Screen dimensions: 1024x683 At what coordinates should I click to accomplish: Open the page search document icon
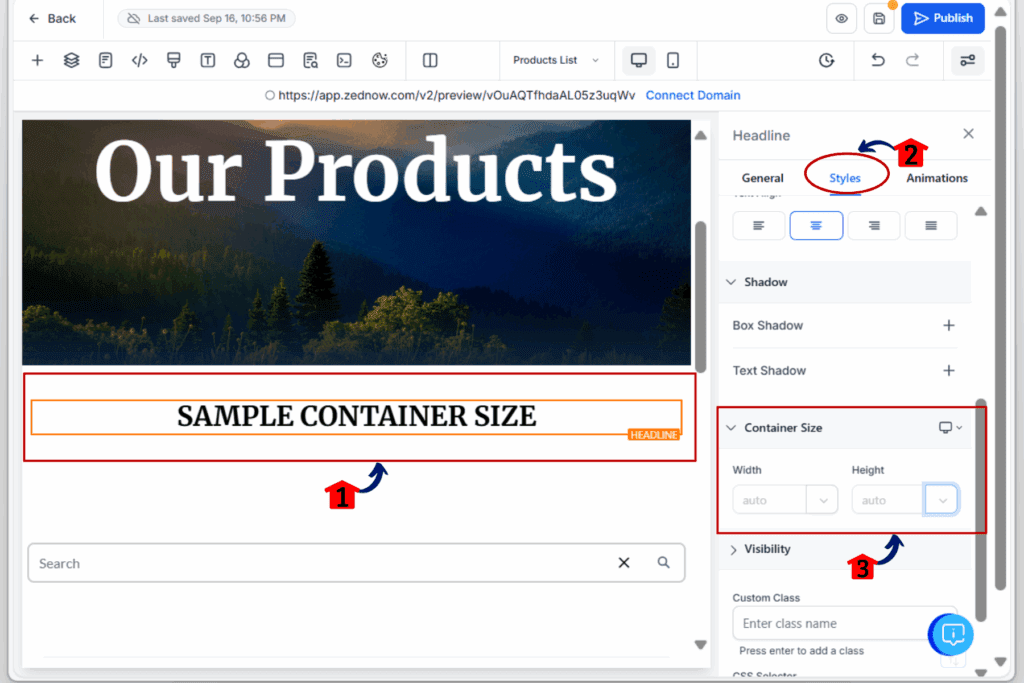tap(310, 60)
